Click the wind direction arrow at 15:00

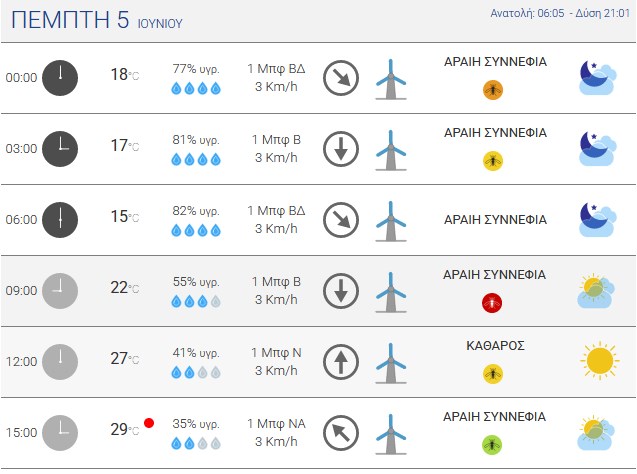pos(341,433)
